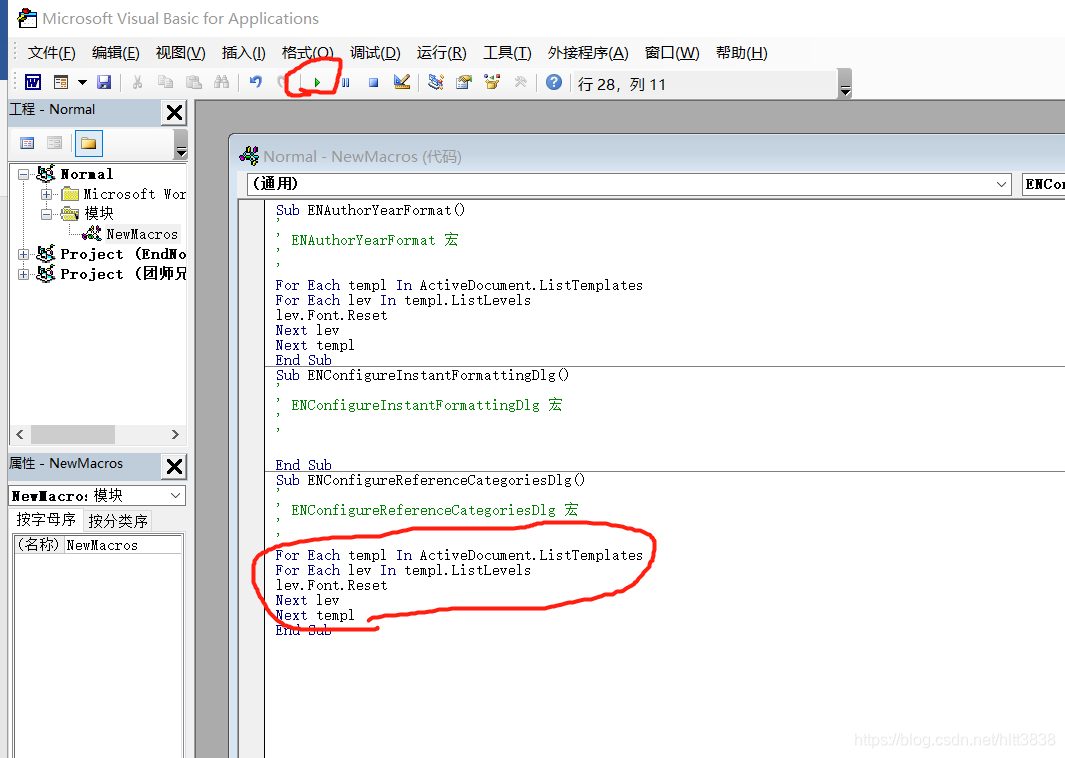Screen dimensions: 1065x758
Task: Collapse the Normal project tree node
Action: [23, 174]
